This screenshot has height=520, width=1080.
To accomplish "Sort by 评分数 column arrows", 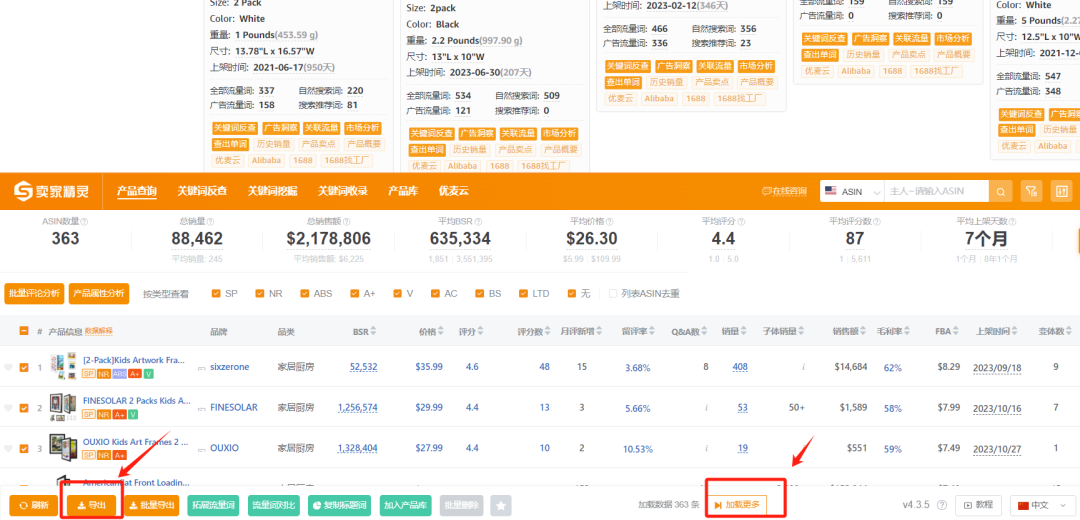I will click(x=550, y=332).
